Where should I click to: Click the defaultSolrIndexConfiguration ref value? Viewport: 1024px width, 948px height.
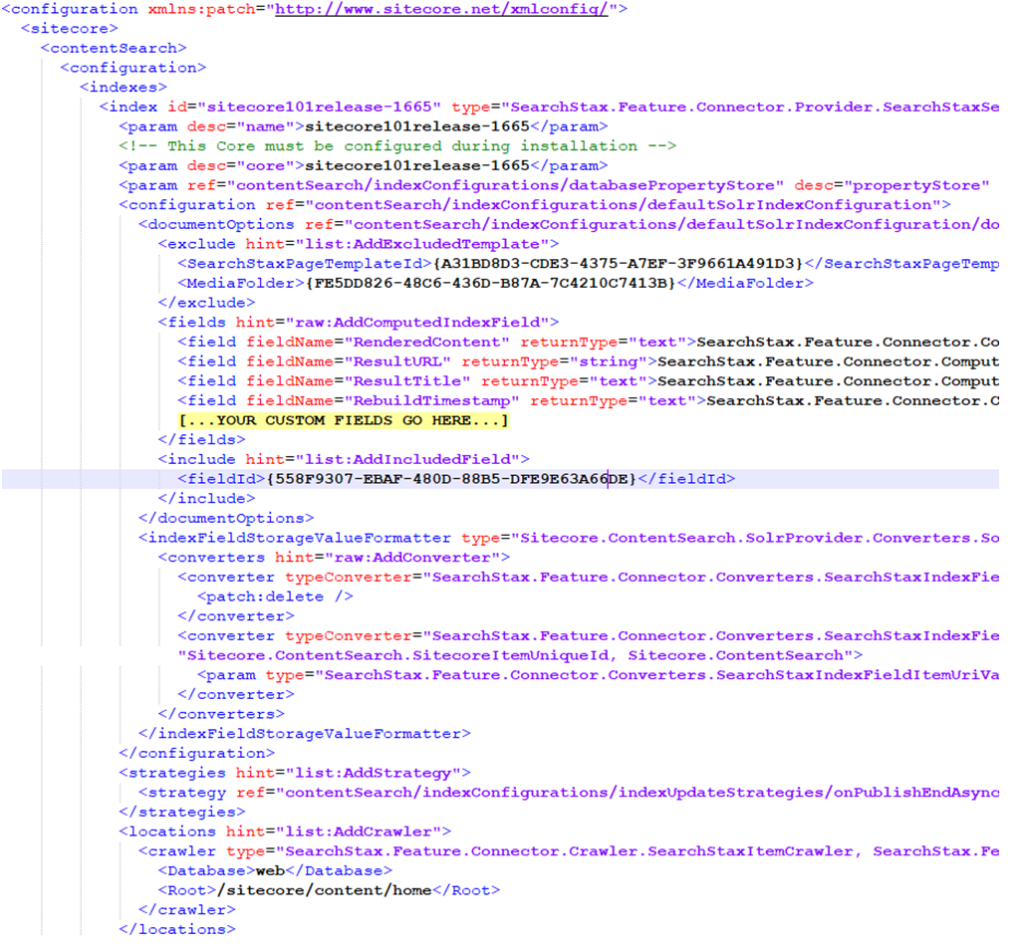click(x=623, y=205)
